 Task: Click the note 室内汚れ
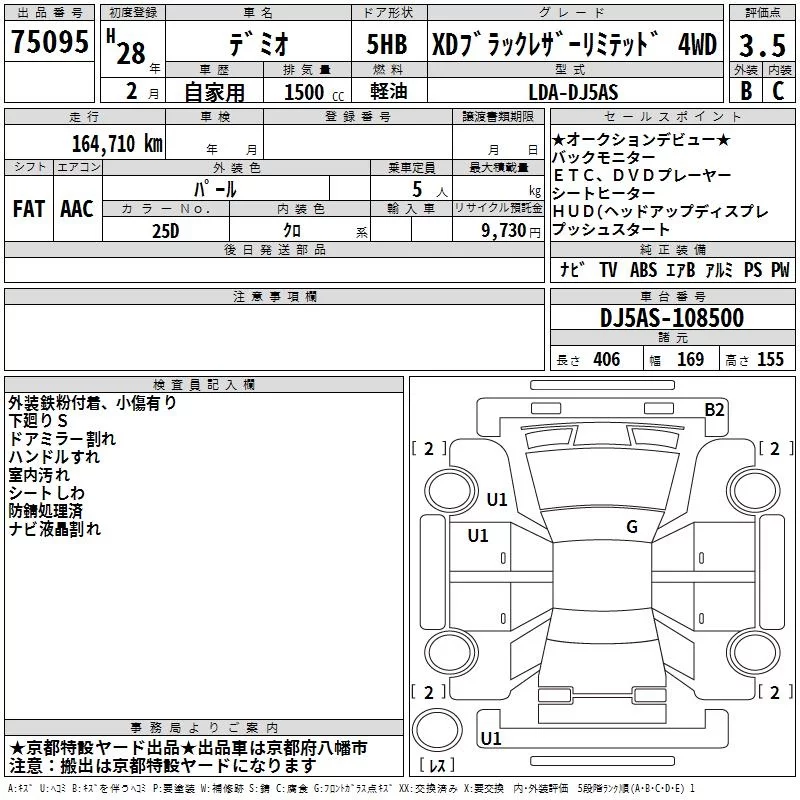click(x=39, y=475)
